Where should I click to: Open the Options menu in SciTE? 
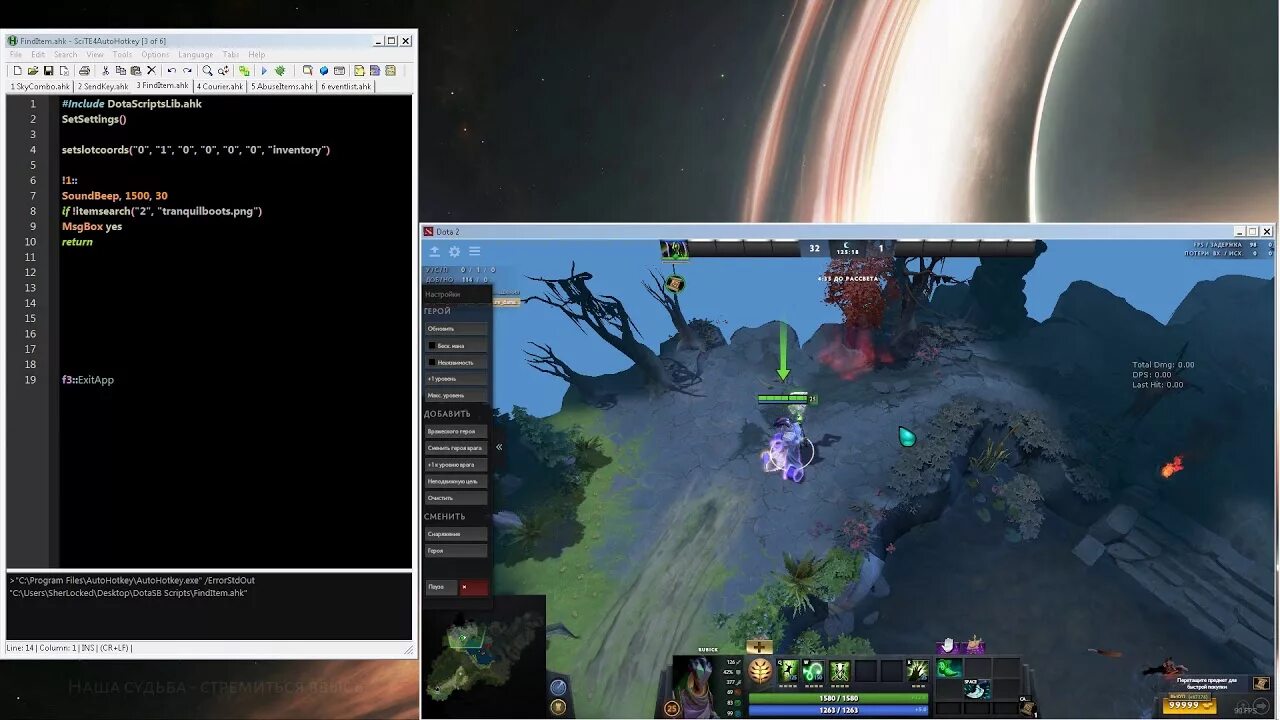(x=155, y=55)
